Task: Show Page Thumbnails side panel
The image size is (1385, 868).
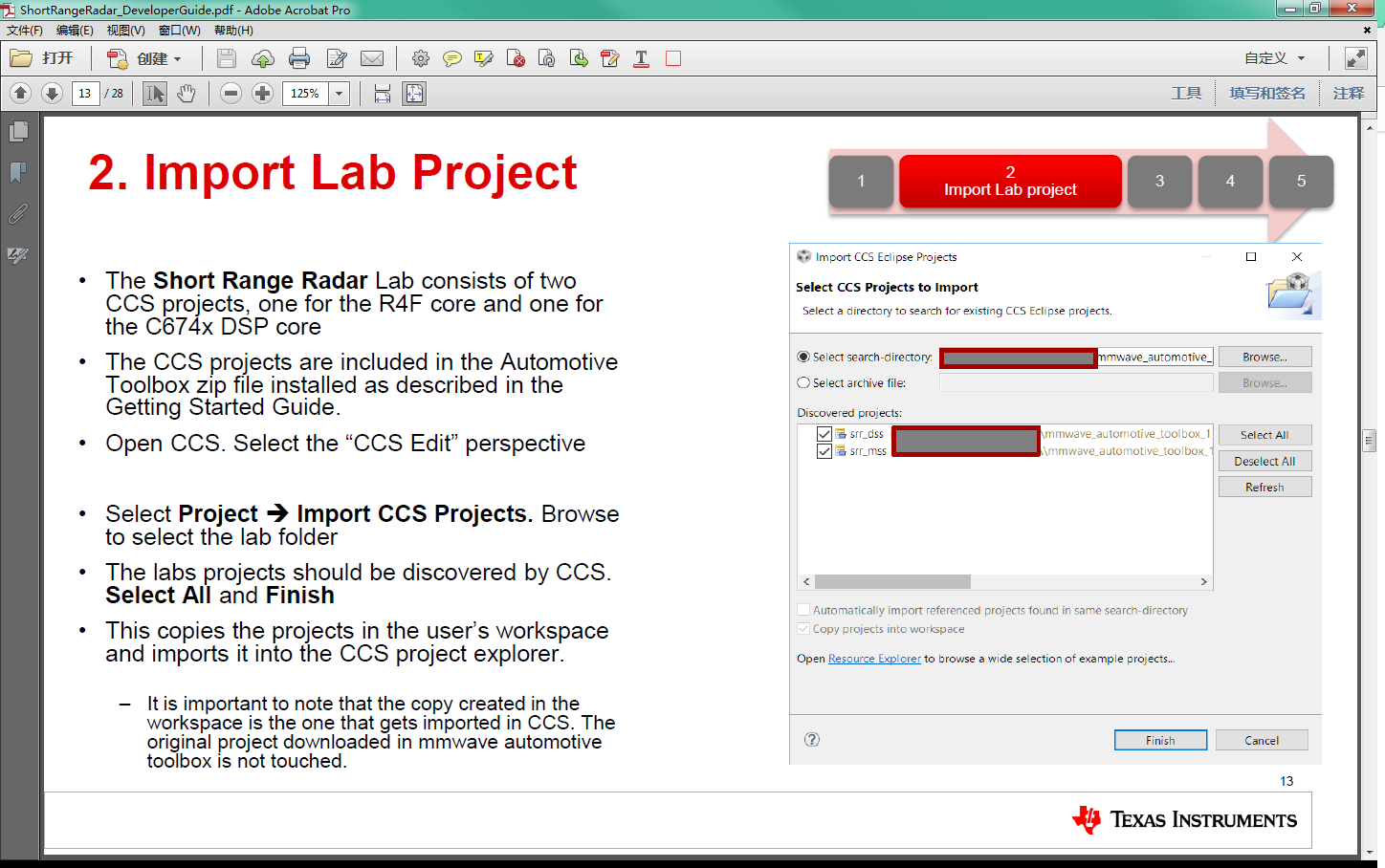Action: [18, 131]
